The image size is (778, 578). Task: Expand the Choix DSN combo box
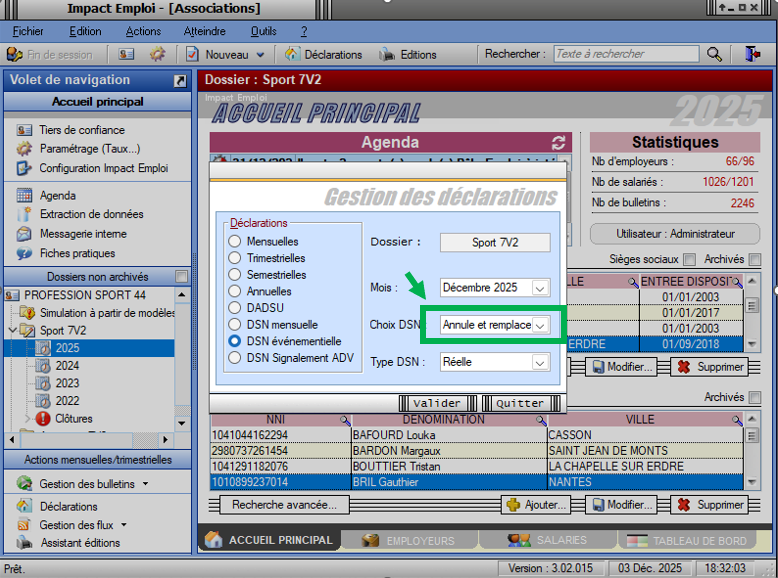(x=540, y=325)
